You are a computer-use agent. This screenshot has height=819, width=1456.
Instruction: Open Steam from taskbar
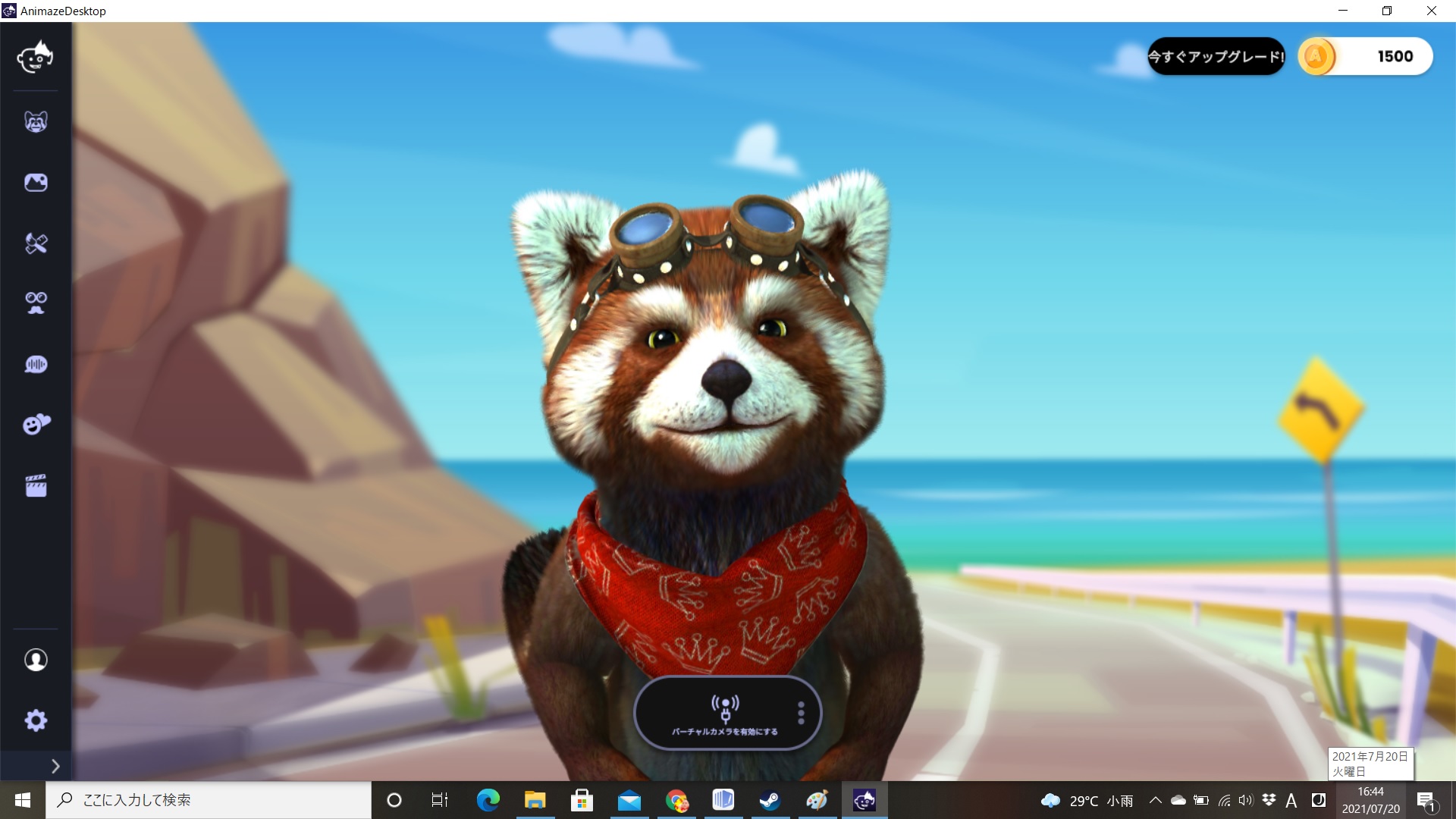770,800
